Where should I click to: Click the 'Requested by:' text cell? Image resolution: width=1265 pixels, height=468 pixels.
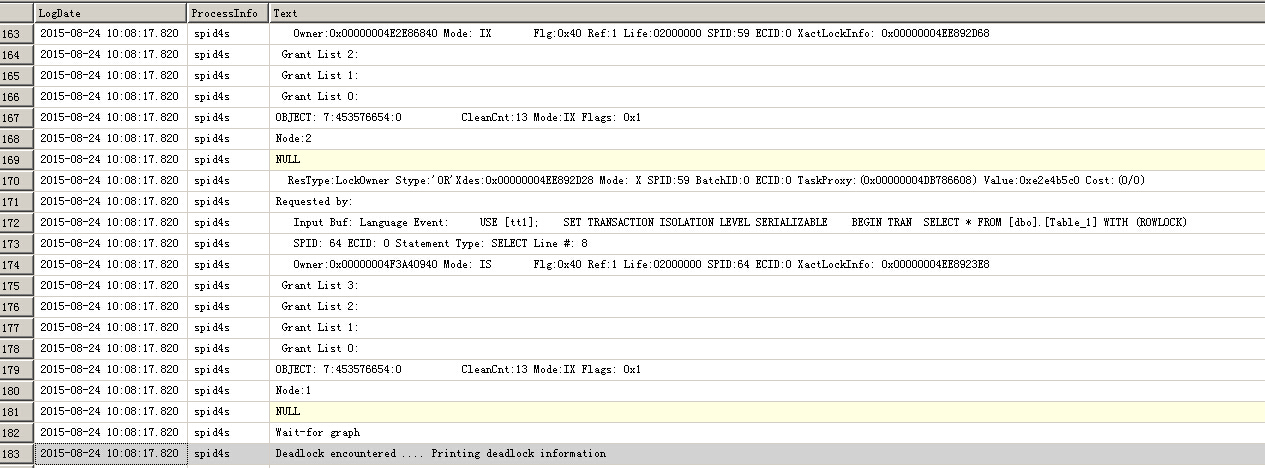point(767,201)
